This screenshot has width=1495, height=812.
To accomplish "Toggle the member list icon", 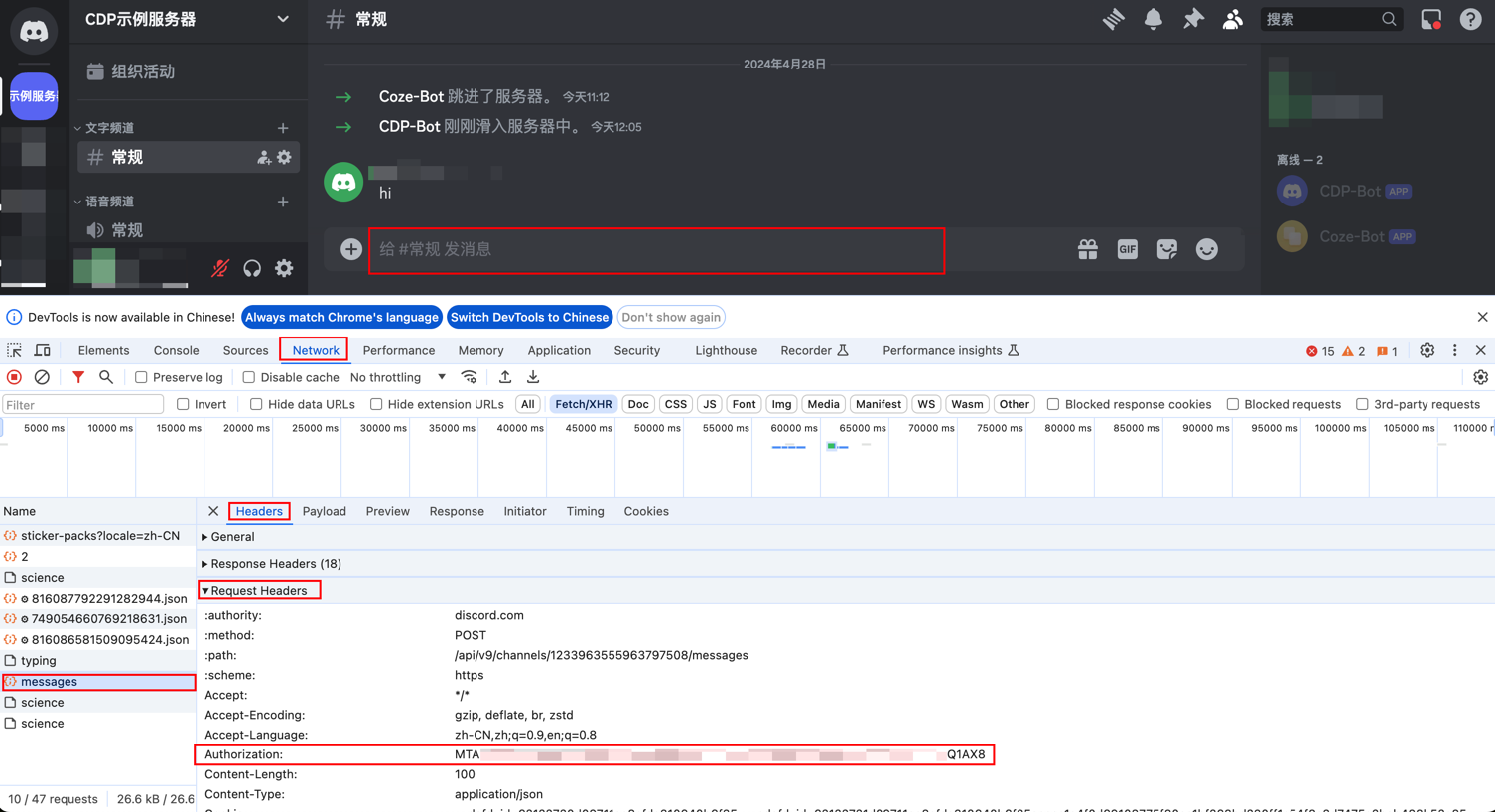I will (1232, 19).
